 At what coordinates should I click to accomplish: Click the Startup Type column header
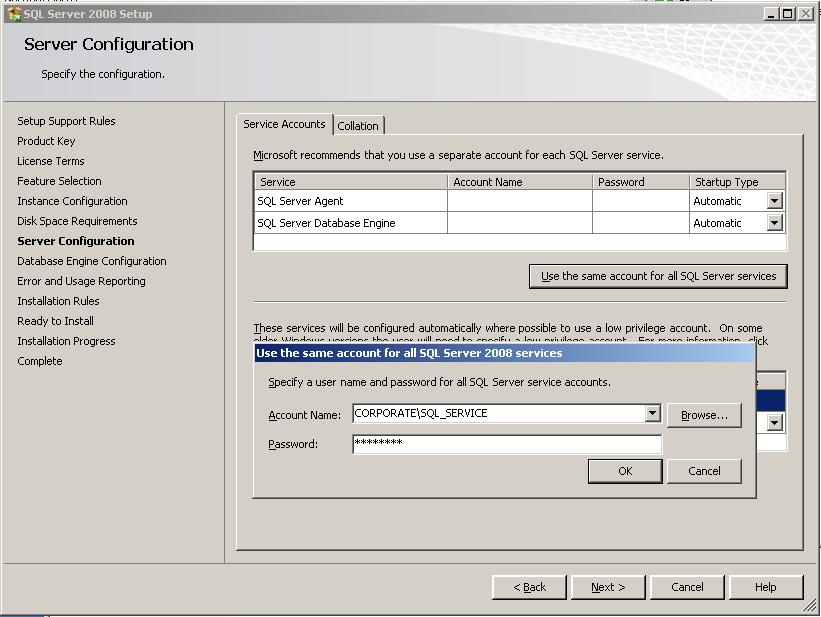(x=737, y=182)
